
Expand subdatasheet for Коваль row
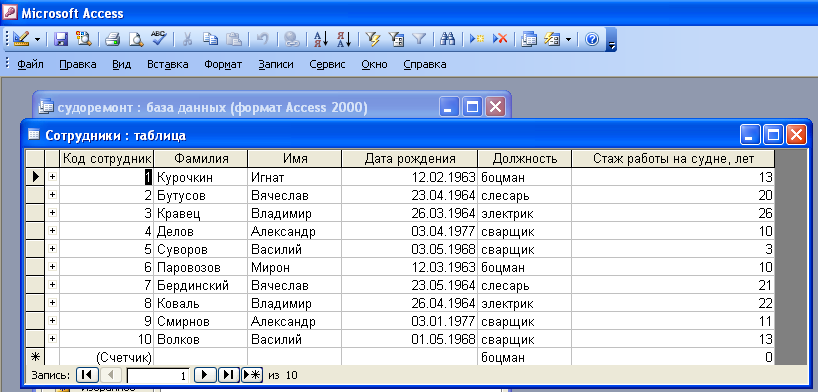[x=52, y=303]
